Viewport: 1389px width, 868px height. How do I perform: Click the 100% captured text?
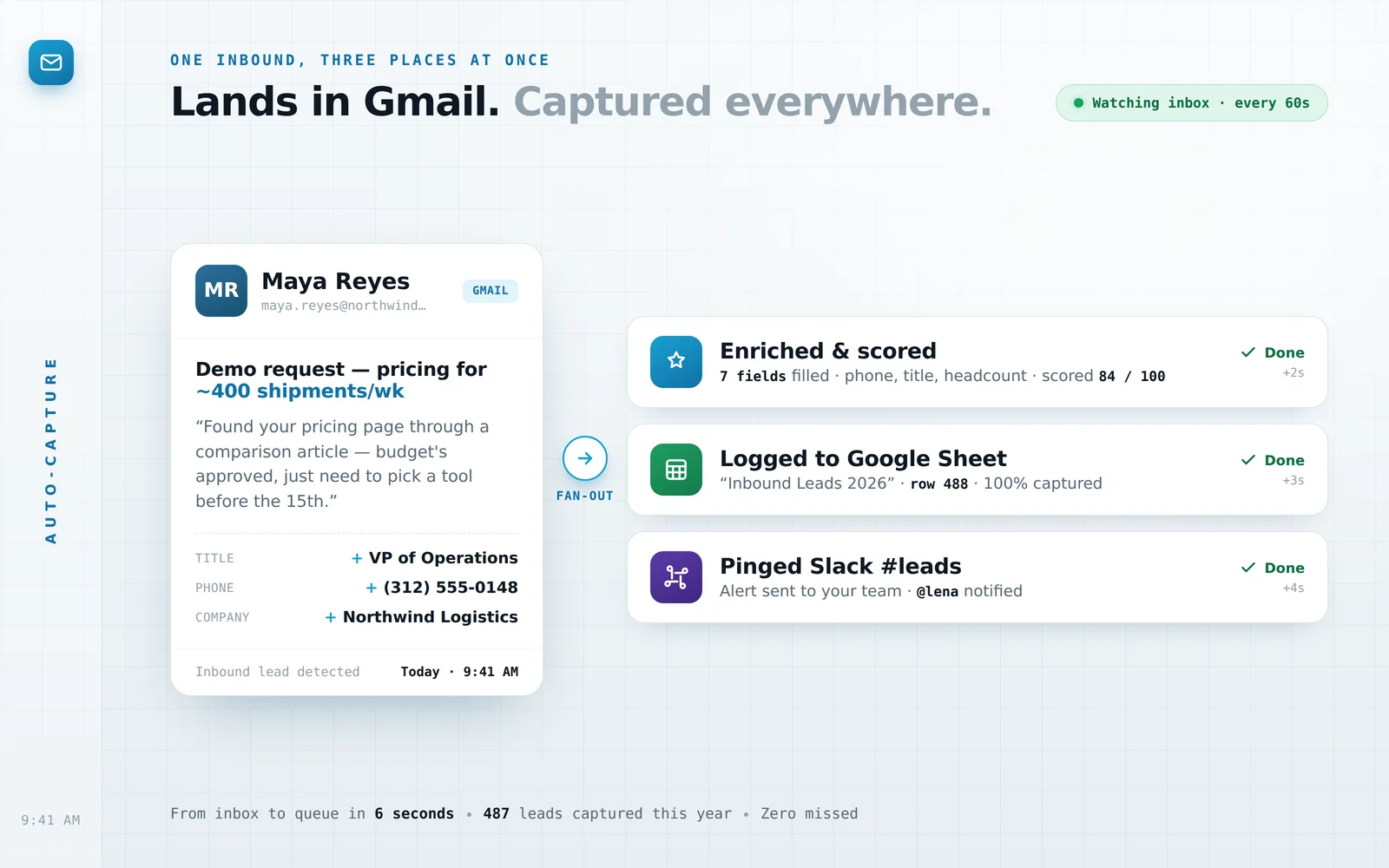(x=1043, y=483)
